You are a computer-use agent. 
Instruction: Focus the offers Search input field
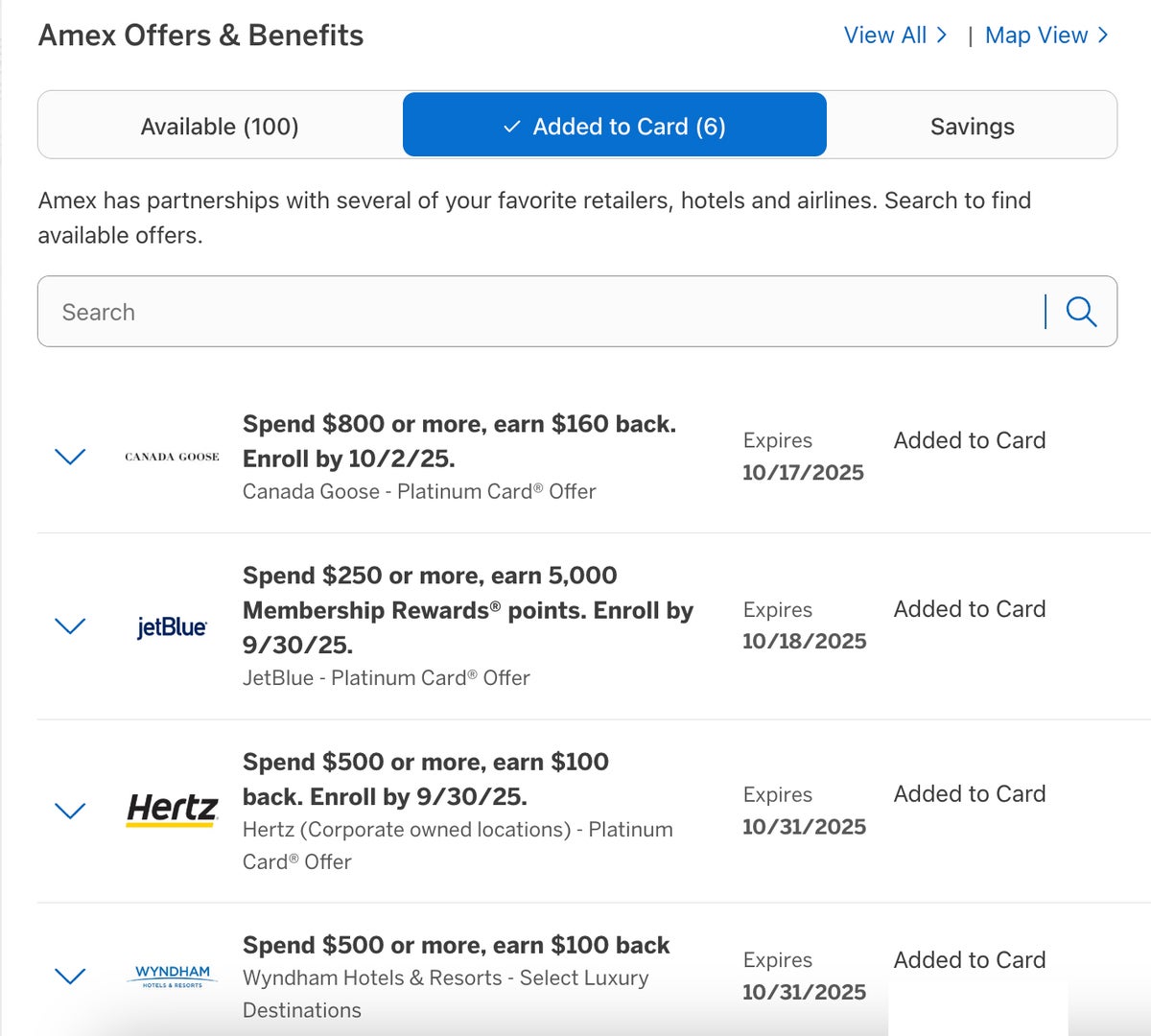click(x=537, y=312)
